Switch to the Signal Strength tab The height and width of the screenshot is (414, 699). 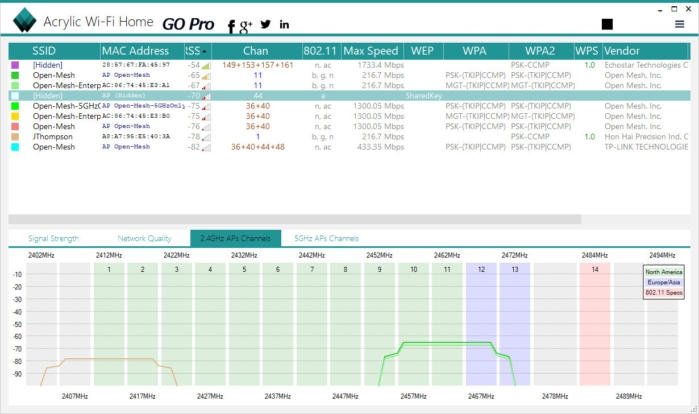[53, 238]
